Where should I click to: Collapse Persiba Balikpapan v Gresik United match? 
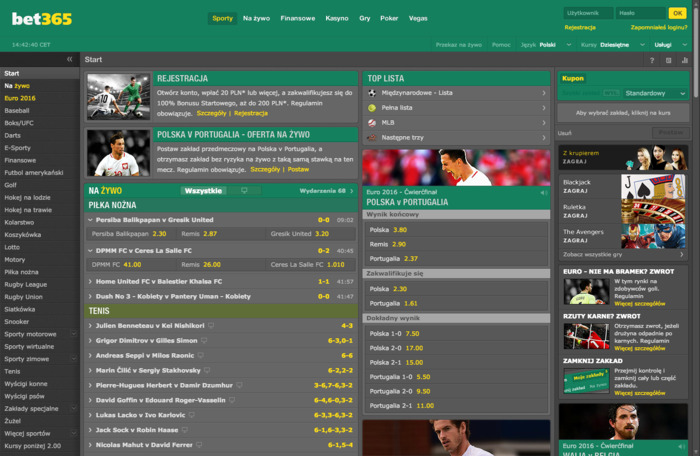tap(90, 220)
